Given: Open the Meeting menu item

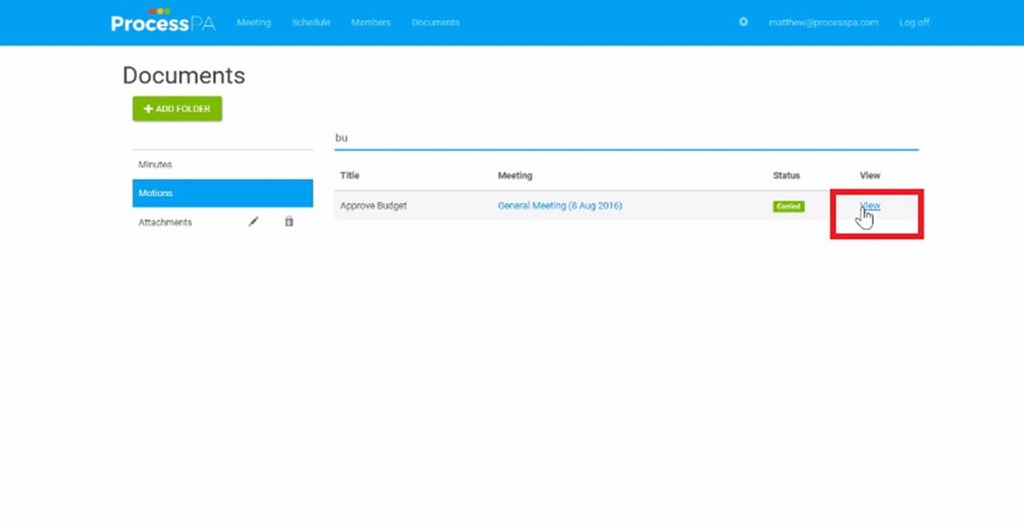Looking at the screenshot, I should (253, 23).
